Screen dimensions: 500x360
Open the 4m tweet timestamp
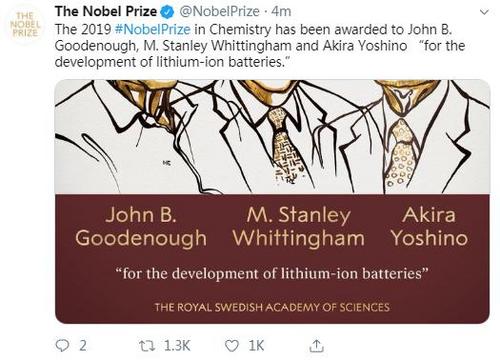(x=281, y=12)
